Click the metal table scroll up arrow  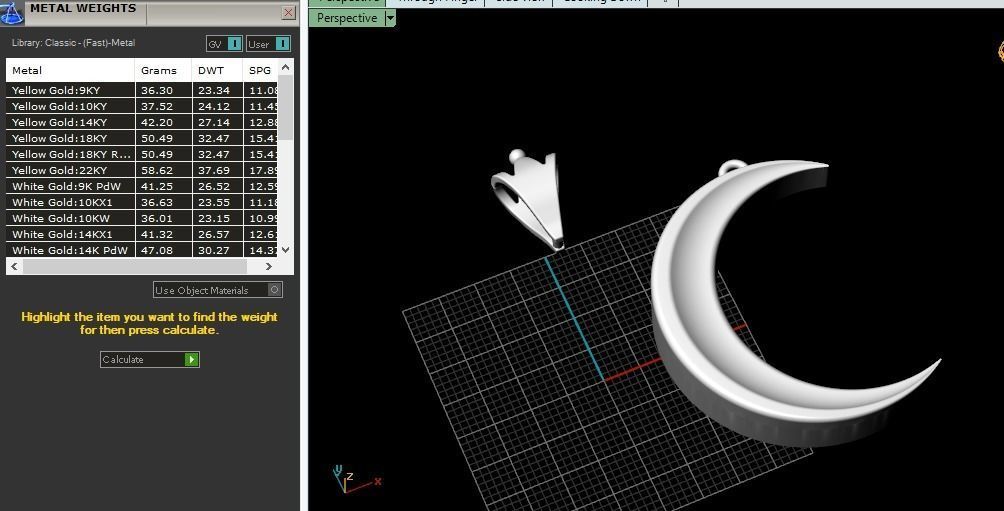286,67
